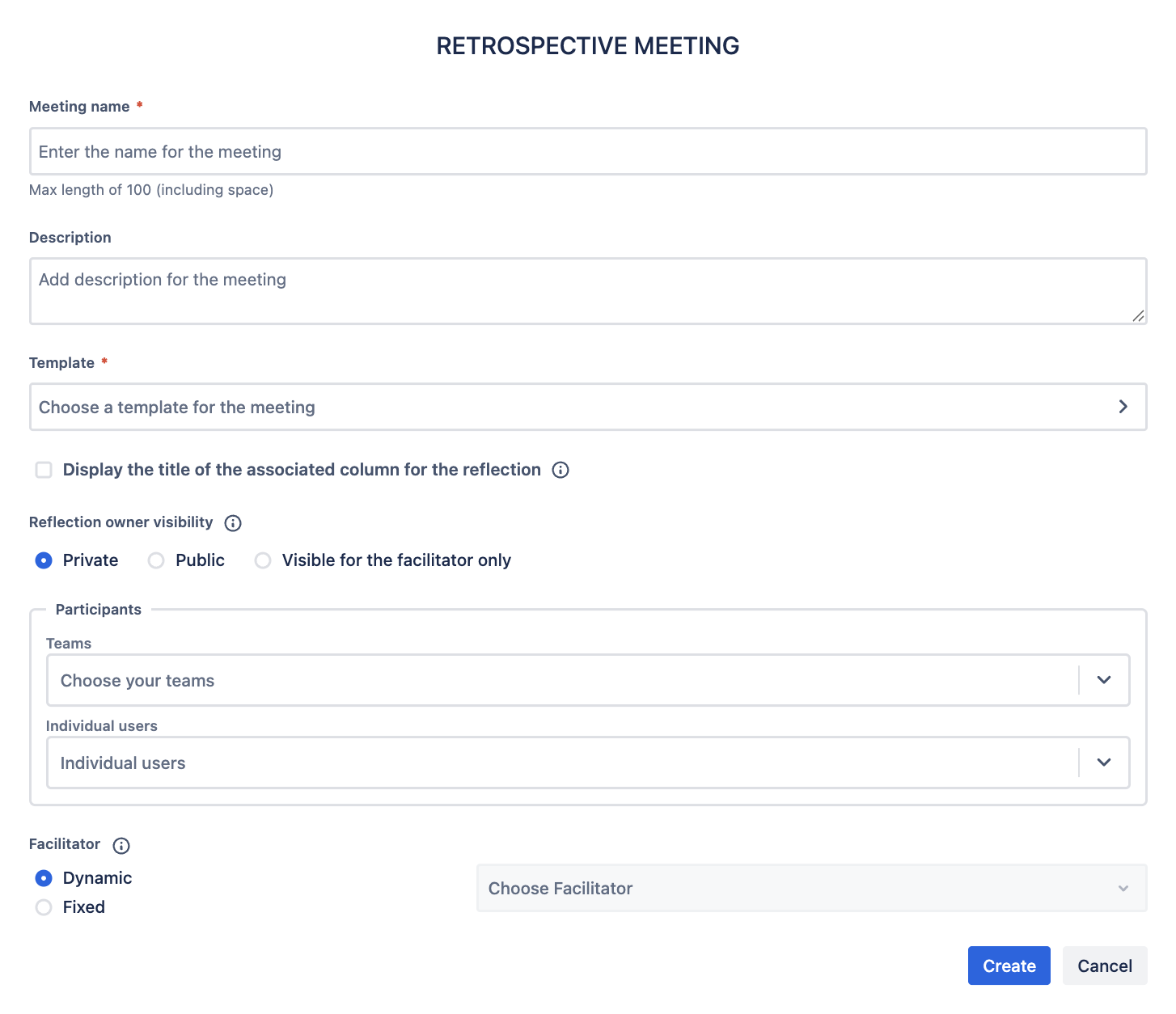
Task: Click info icon beside column title checkbox
Action: pos(561,470)
